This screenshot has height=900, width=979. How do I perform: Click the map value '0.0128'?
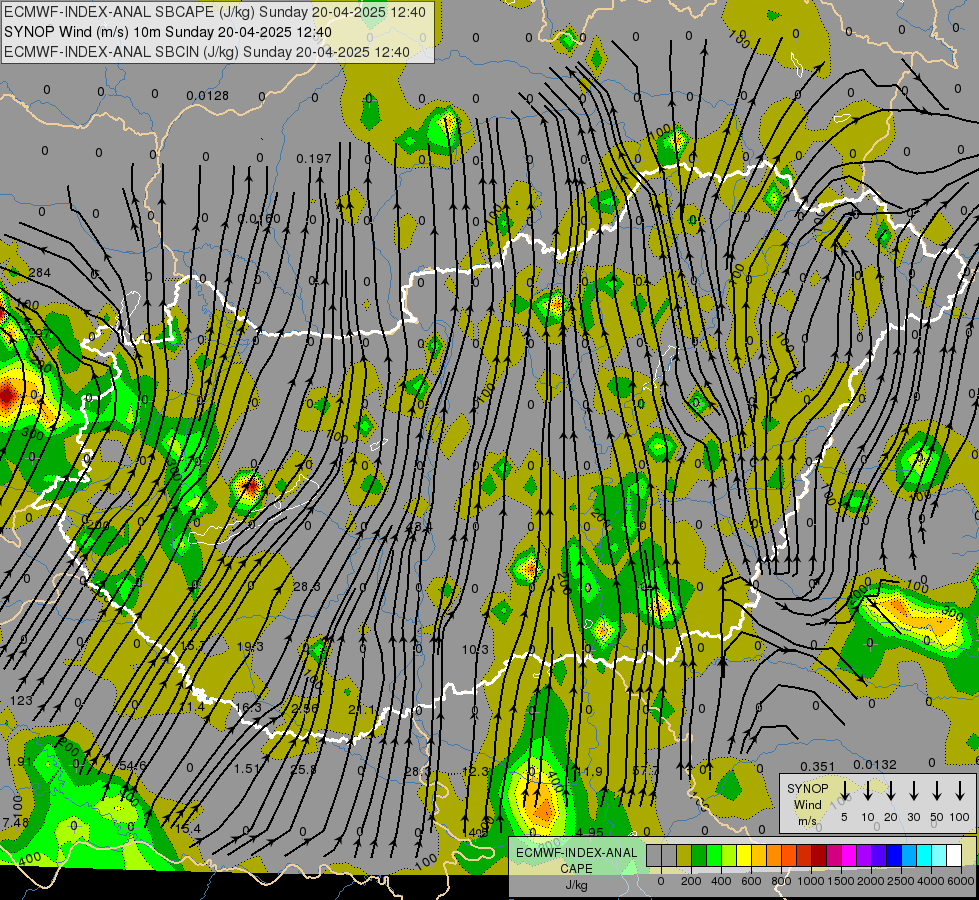tap(207, 96)
